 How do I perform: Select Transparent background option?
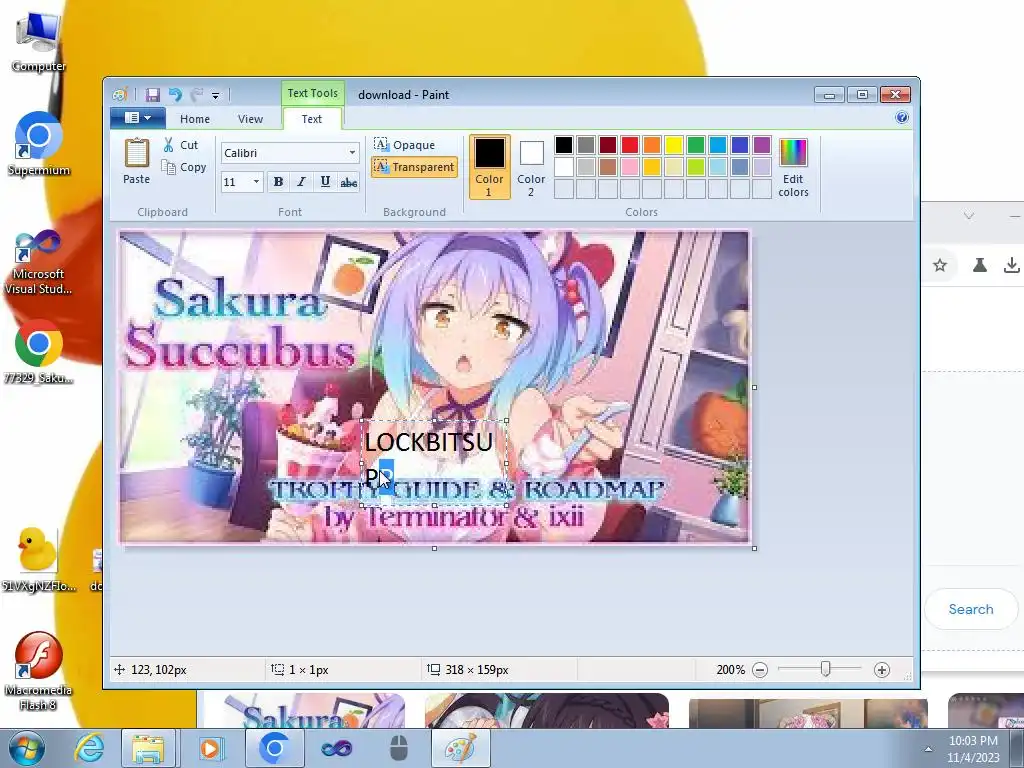pos(414,167)
